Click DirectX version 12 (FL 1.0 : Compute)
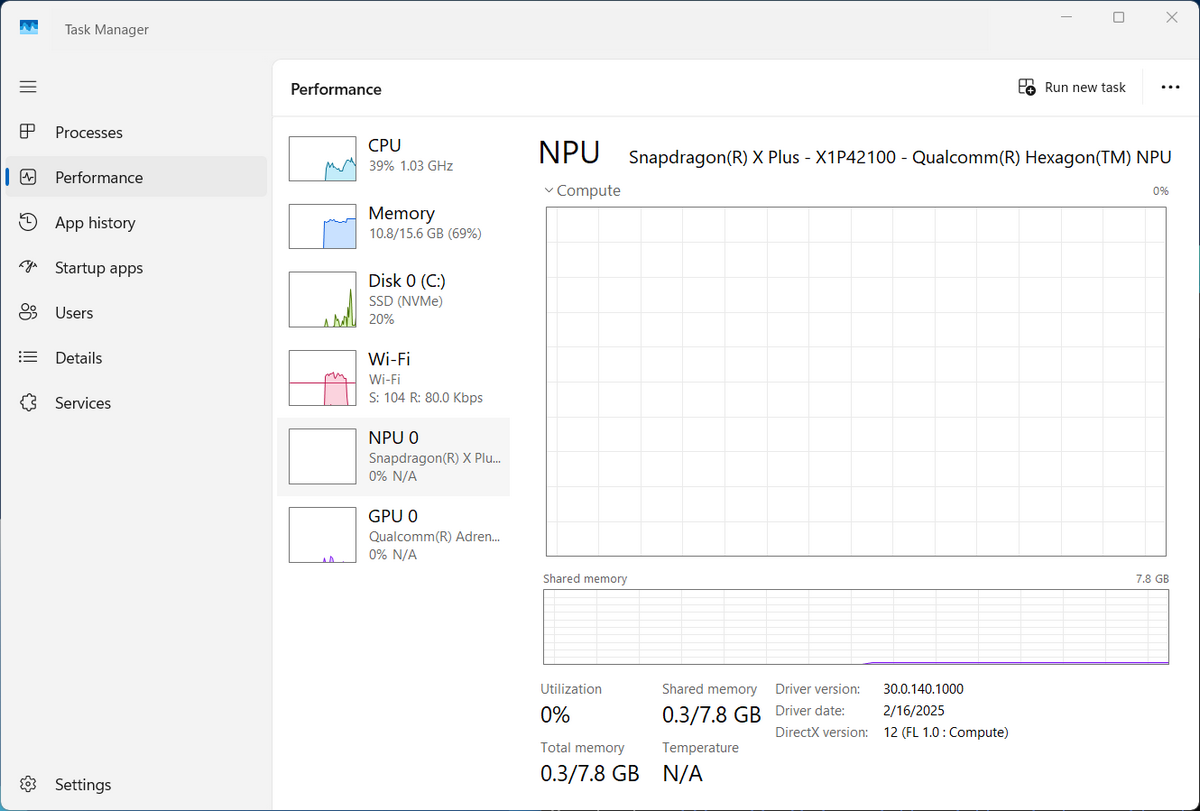 click(945, 732)
